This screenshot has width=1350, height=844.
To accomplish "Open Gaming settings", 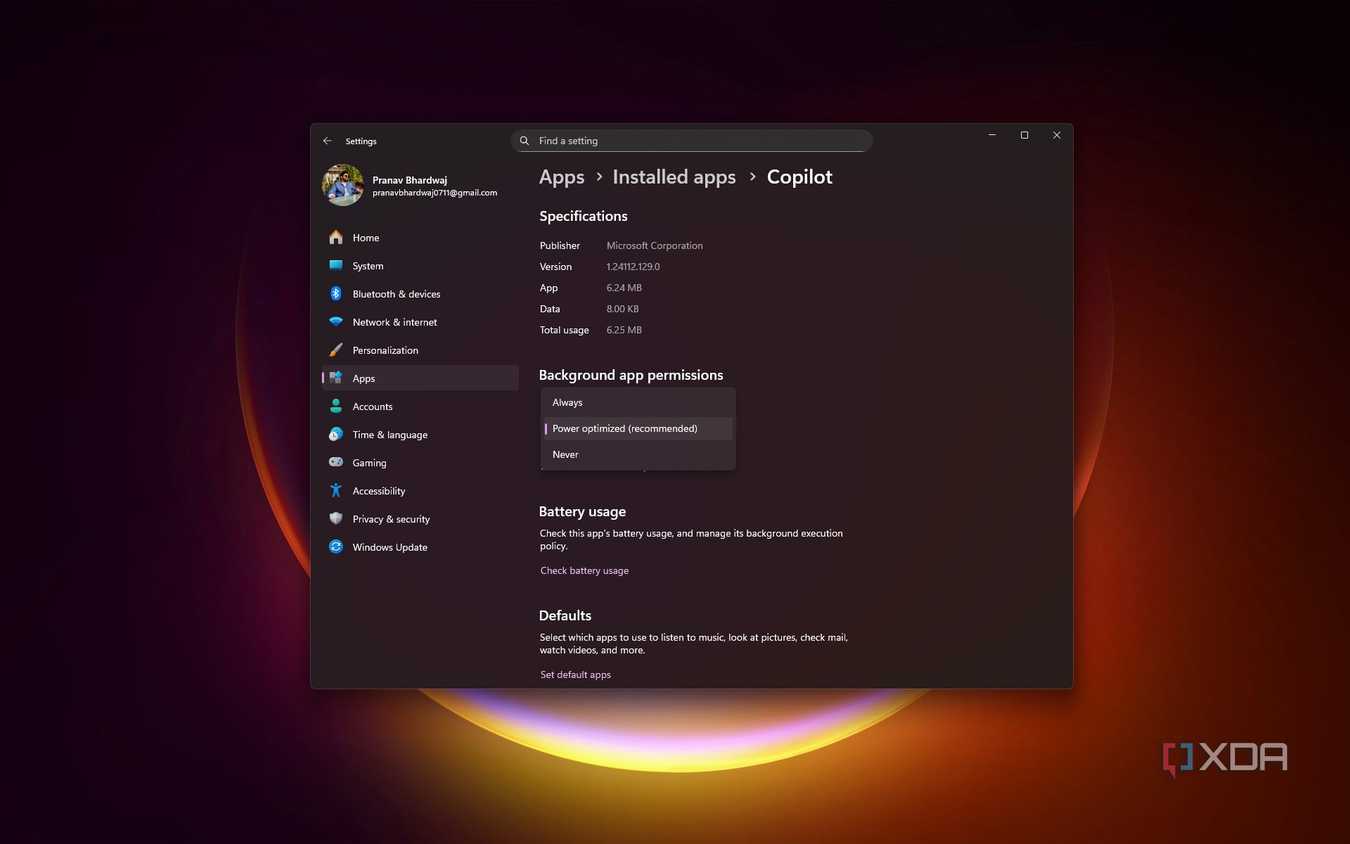I will 420,463.
